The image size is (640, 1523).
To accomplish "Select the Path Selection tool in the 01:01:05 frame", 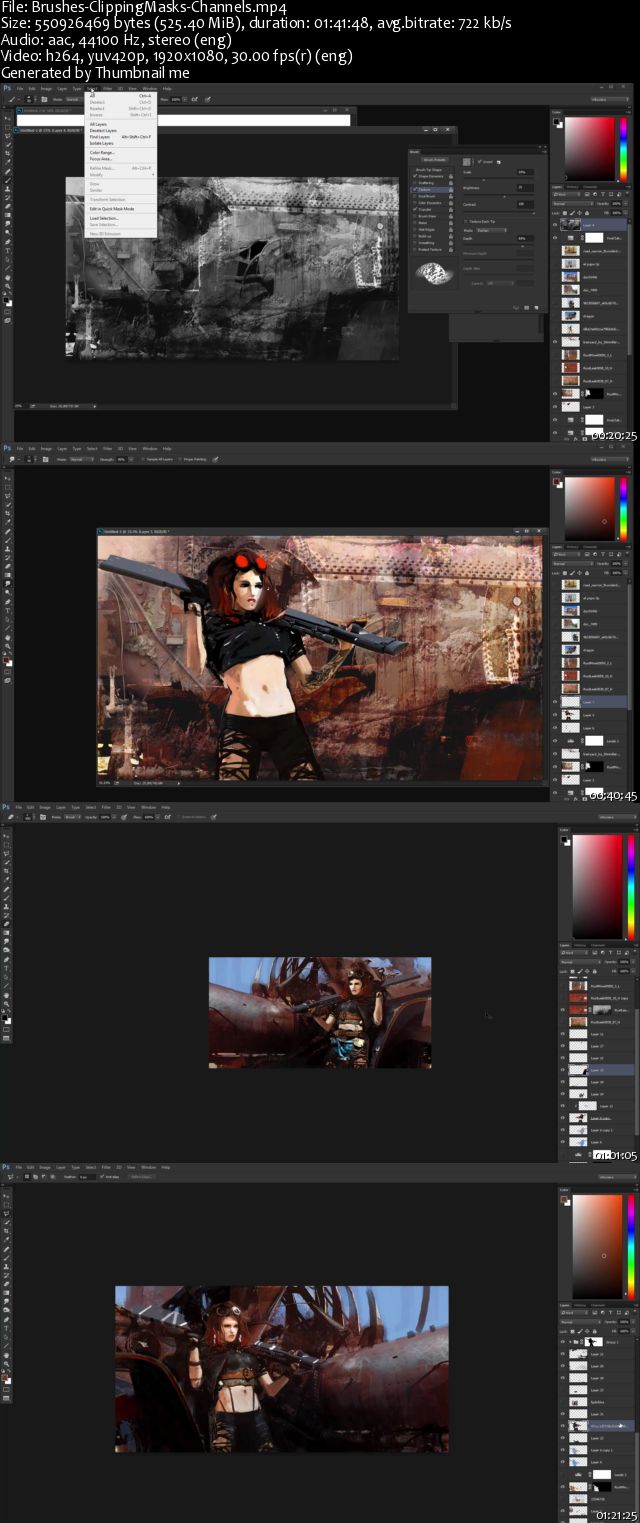I will (7, 979).
